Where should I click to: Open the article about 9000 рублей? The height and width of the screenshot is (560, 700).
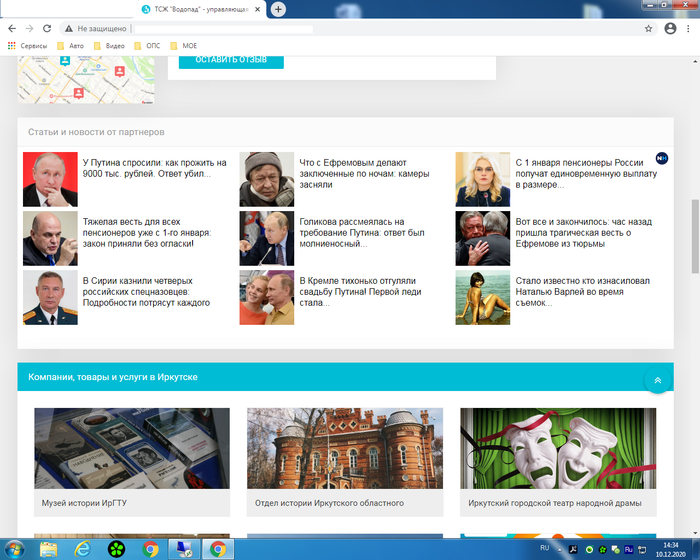pos(154,168)
